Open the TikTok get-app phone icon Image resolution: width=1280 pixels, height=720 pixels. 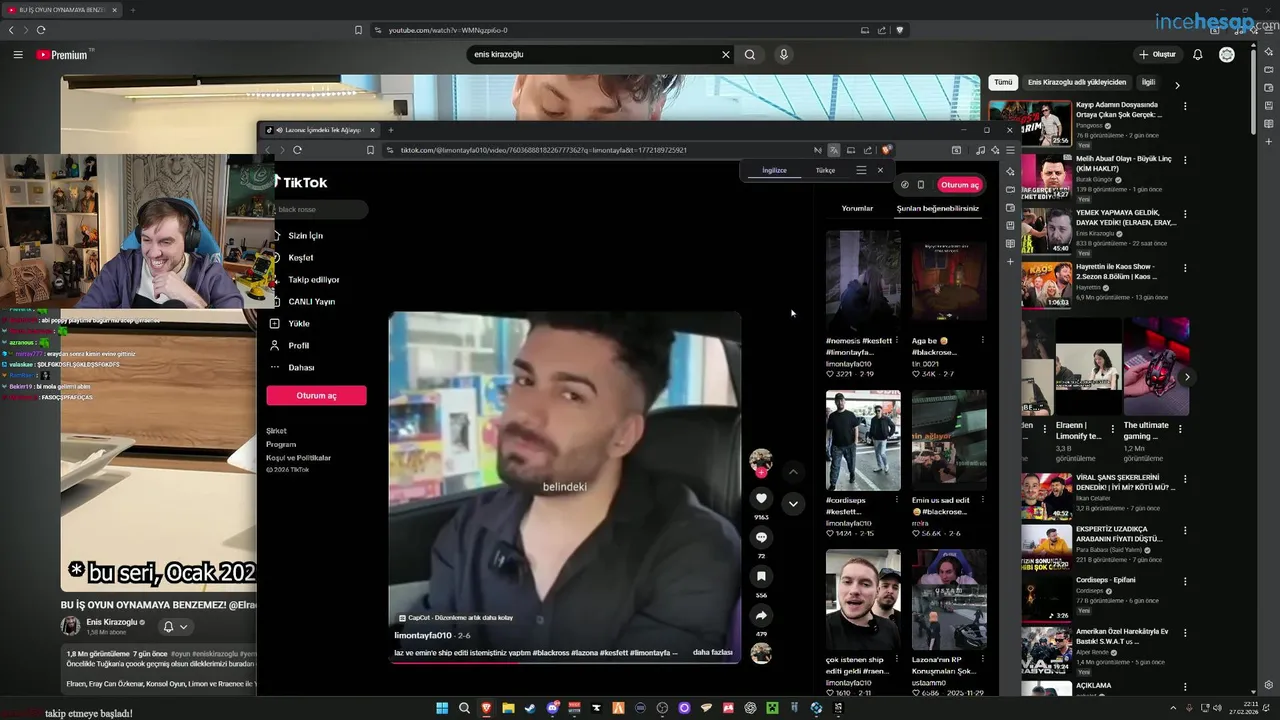[x=921, y=185]
